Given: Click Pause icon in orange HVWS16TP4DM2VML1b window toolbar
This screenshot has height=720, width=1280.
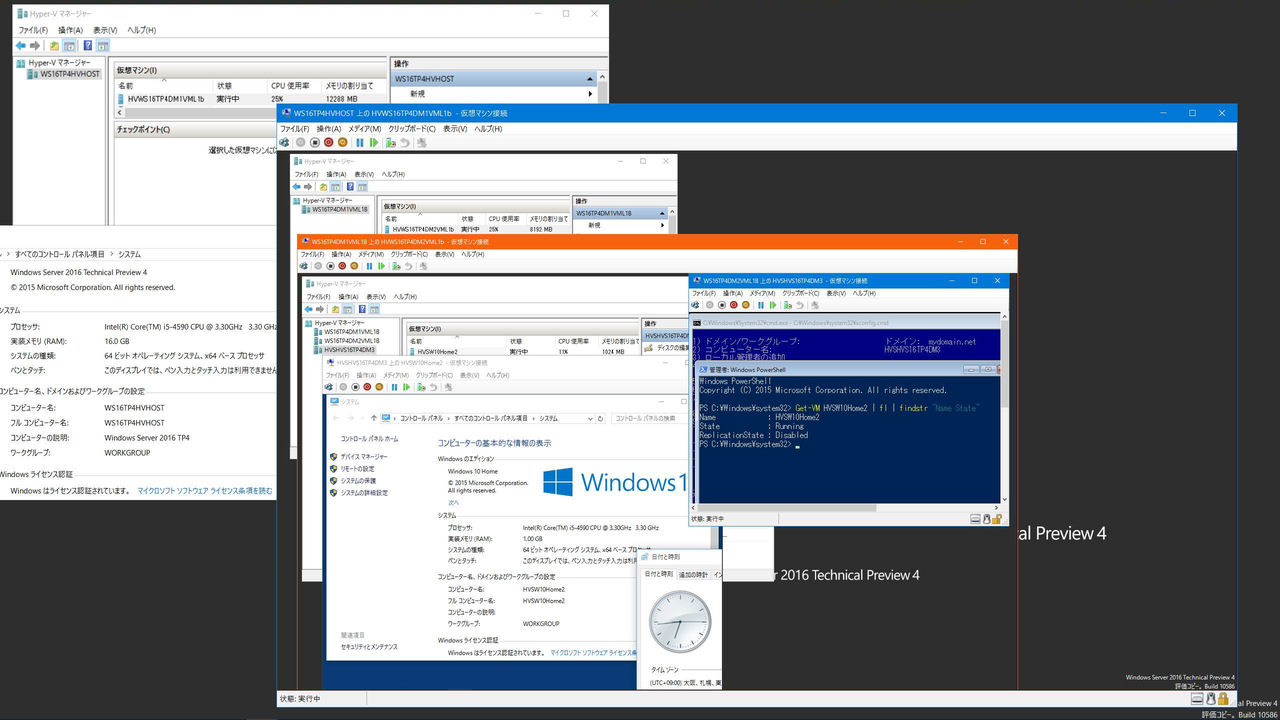Looking at the screenshot, I should 369,266.
